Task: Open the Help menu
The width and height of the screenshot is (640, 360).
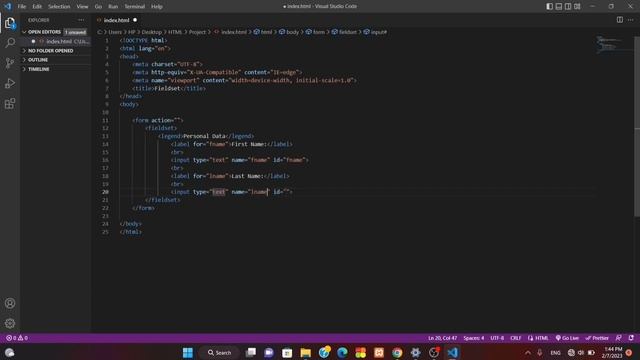Action: [157, 7]
